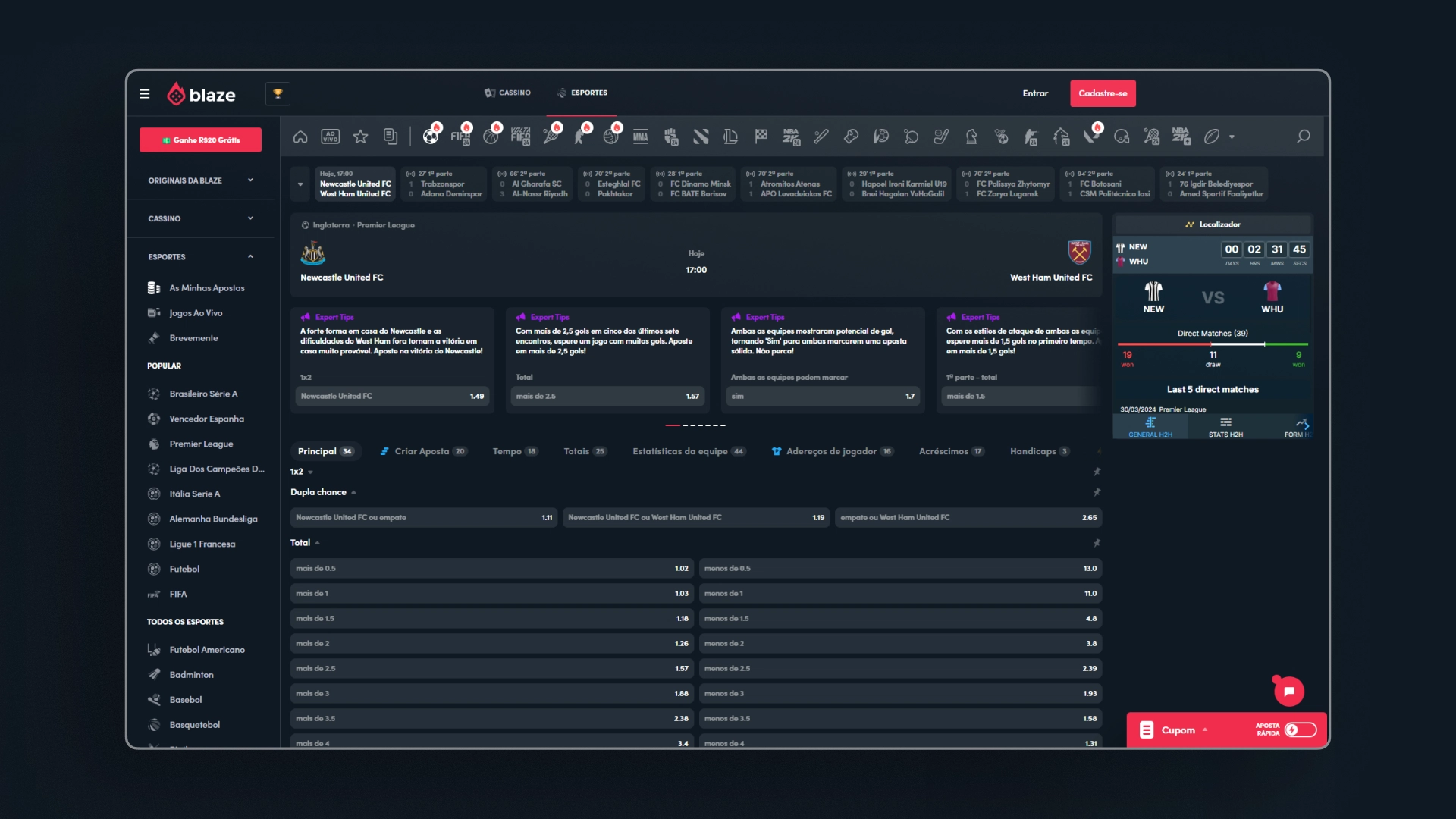The image size is (1456, 819).
Task: Open the red chat bubble button
Action: click(1288, 691)
